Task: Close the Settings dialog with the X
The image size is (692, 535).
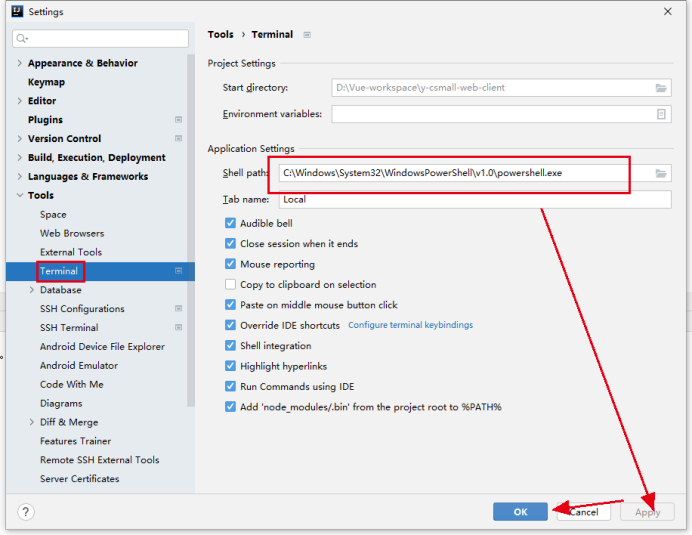Action: (x=668, y=11)
